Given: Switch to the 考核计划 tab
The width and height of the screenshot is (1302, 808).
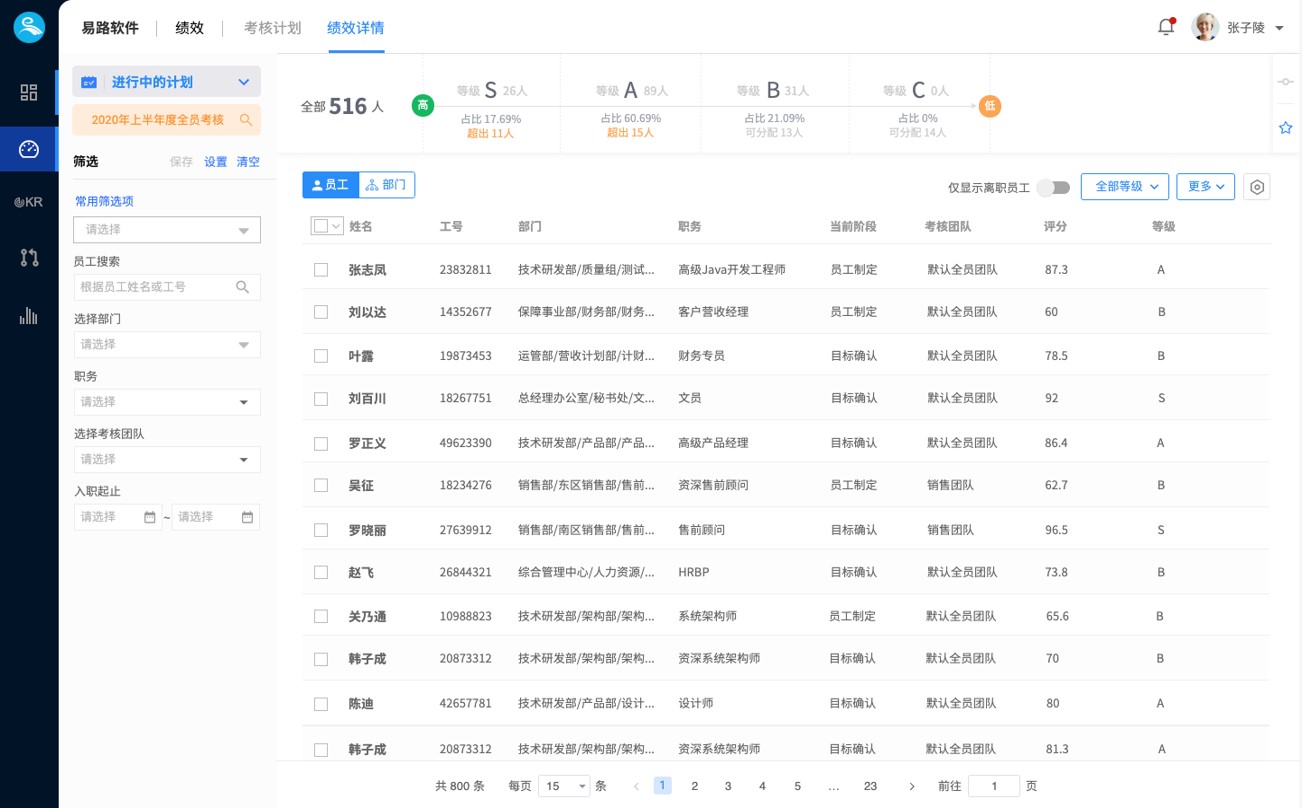Looking at the screenshot, I should coord(272,28).
